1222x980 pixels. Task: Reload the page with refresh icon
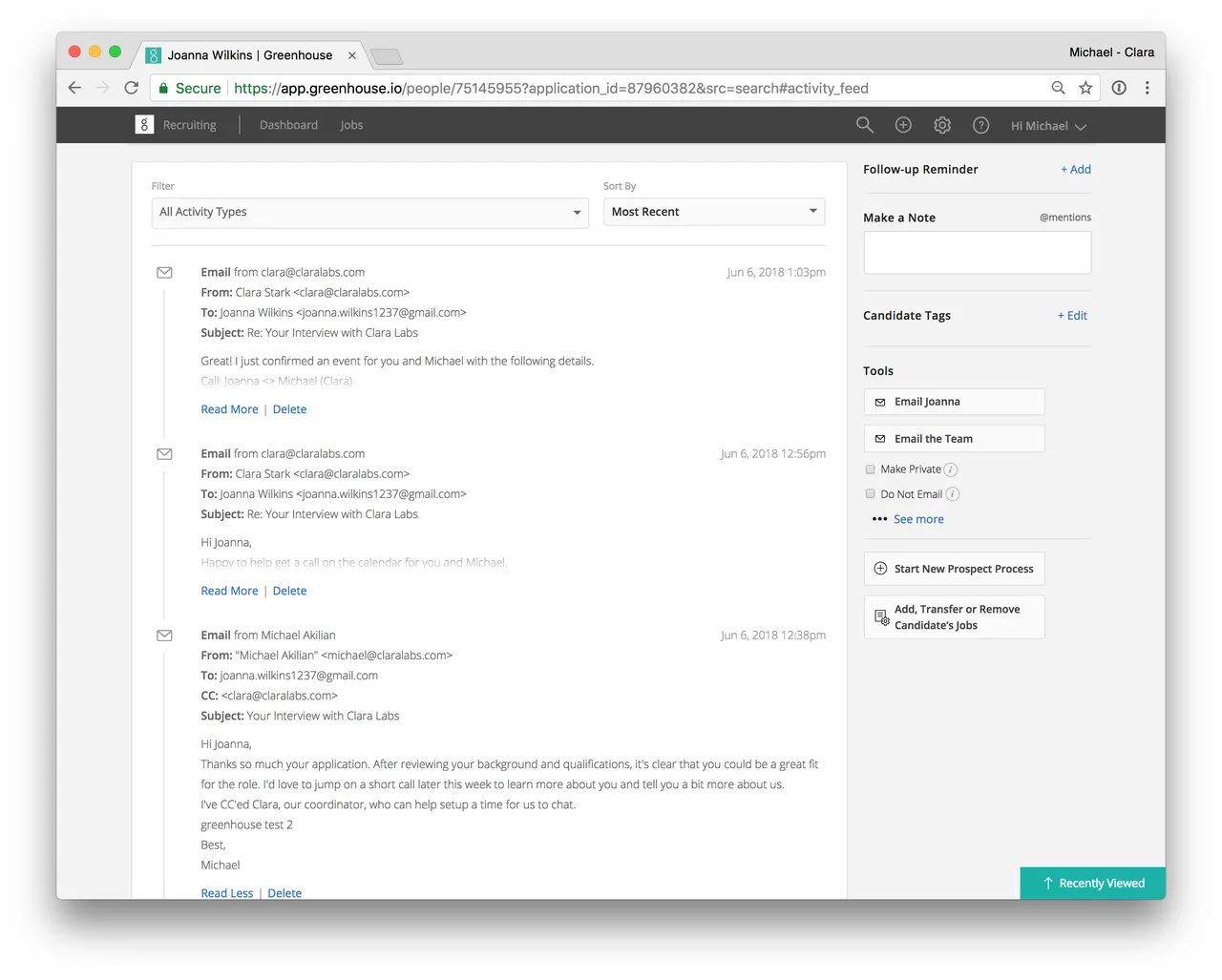[x=132, y=88]
